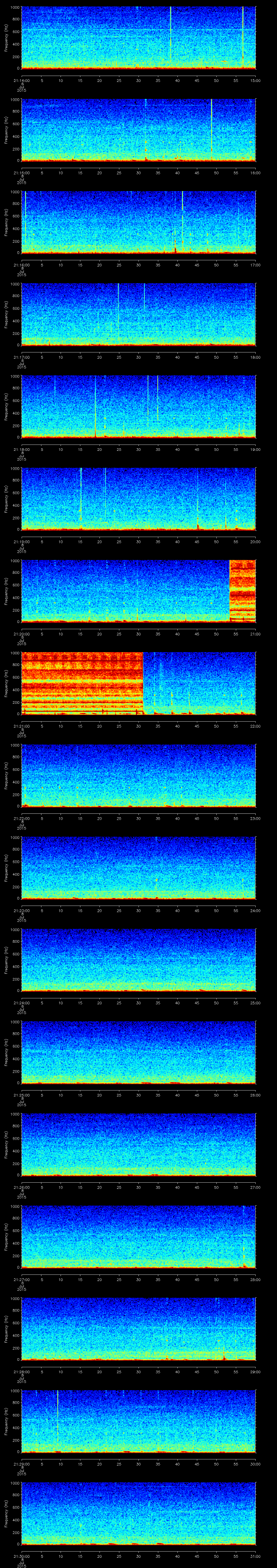
Task: Click the 21:30:00 time axis label
Action: click(x=21, y=1556)
